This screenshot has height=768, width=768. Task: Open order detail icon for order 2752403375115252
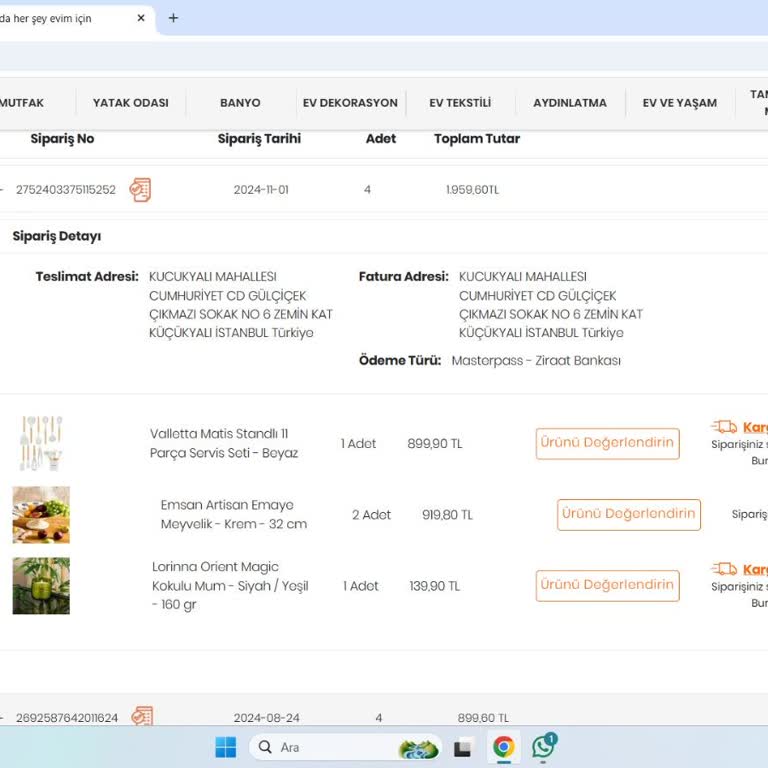pos(141,190)
